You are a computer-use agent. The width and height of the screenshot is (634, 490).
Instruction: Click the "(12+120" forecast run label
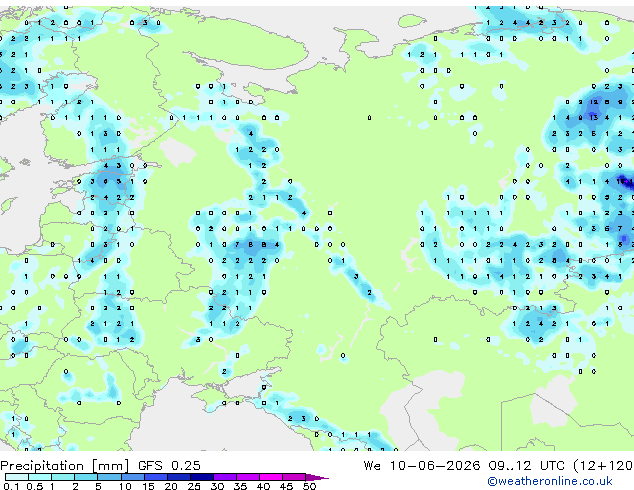point(603,465)
